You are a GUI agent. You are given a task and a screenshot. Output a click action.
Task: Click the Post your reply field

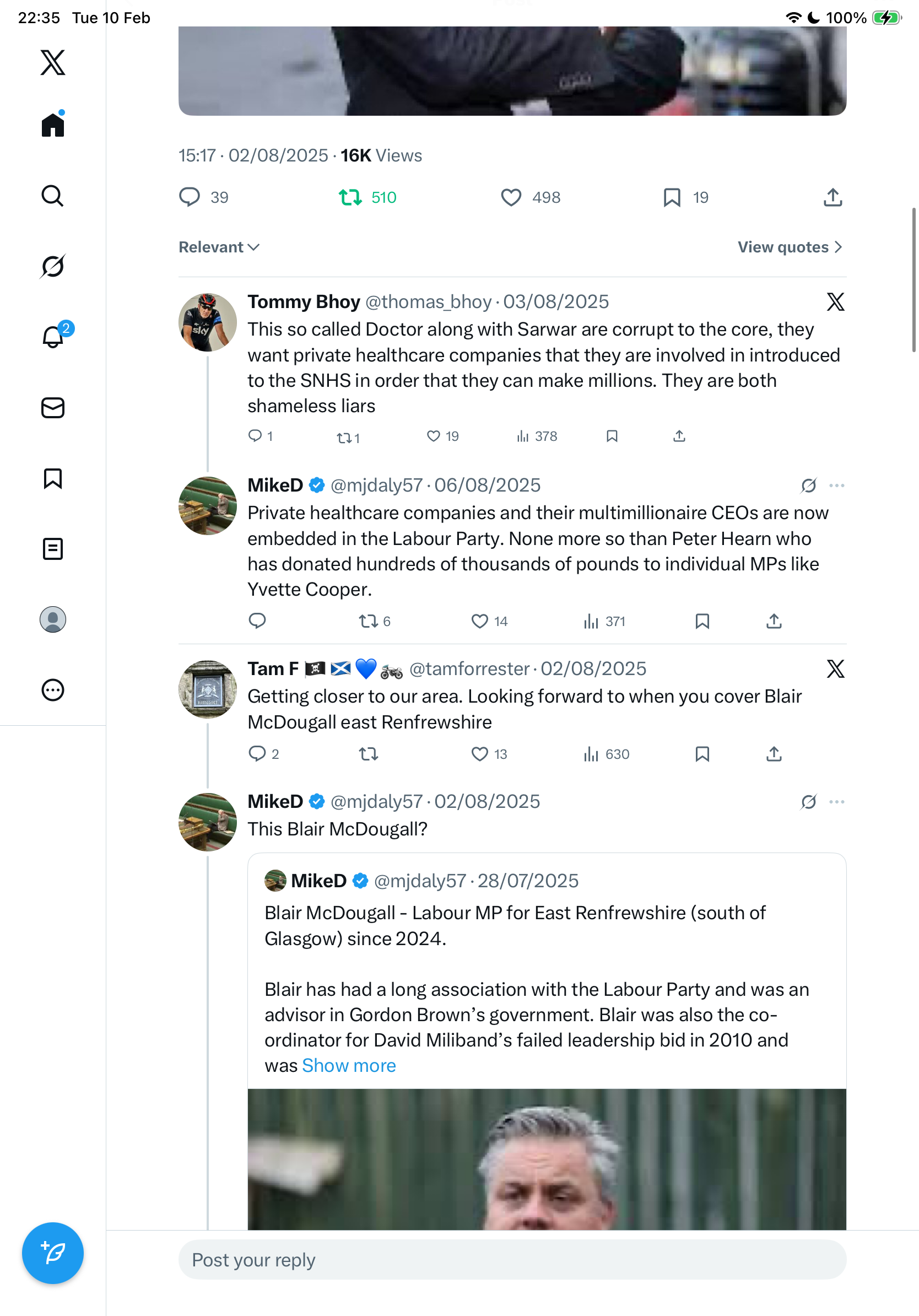coord(512,1260)
